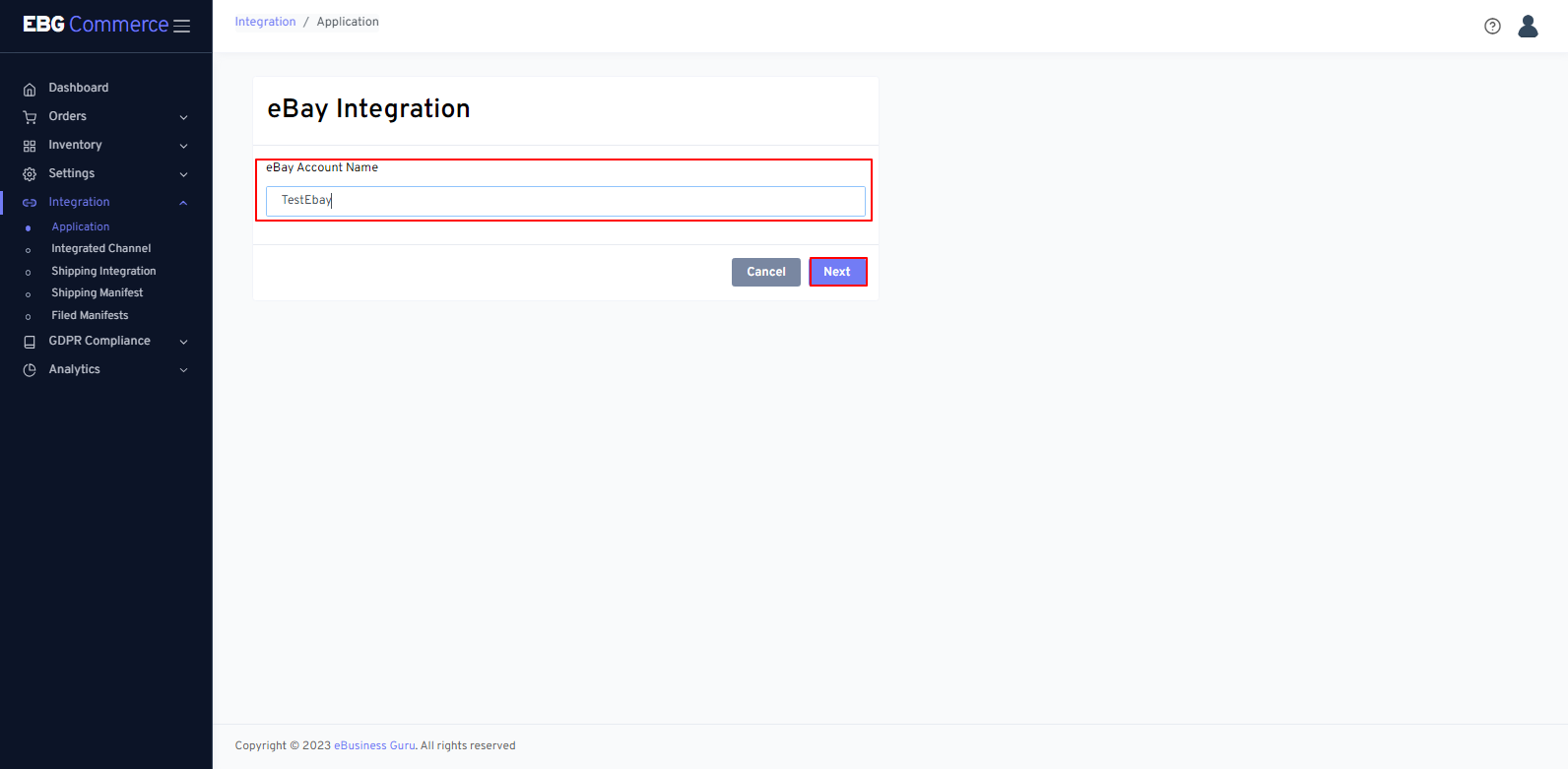Click the GDPR Compliance book icon

point(30,342)
